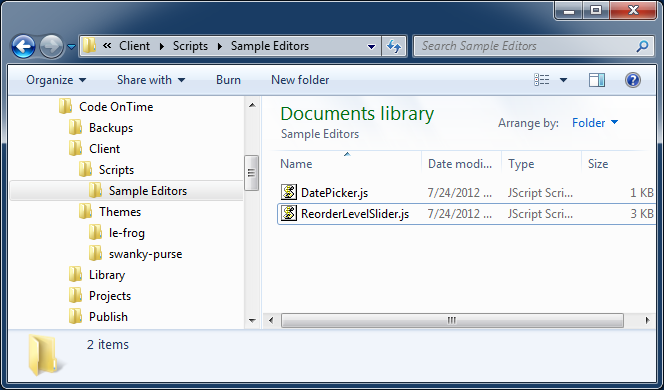Open the Share with menu

click(x=151, y=80)
